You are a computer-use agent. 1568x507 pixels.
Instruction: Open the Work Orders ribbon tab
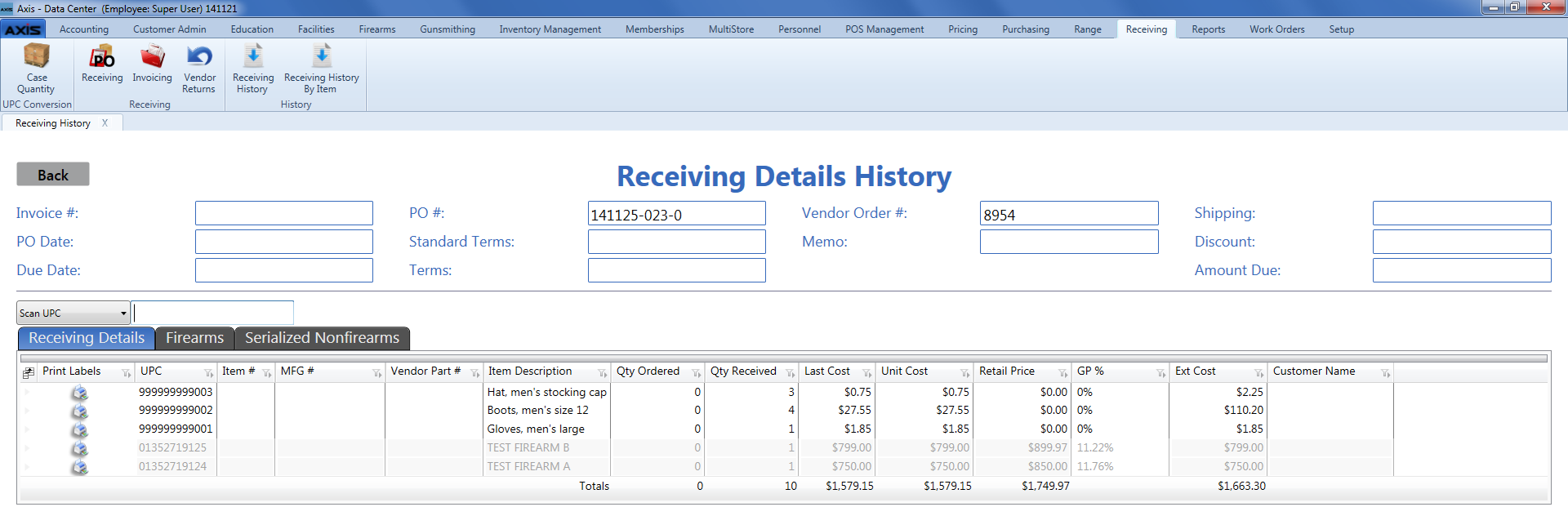click(x=1276, y=29)
